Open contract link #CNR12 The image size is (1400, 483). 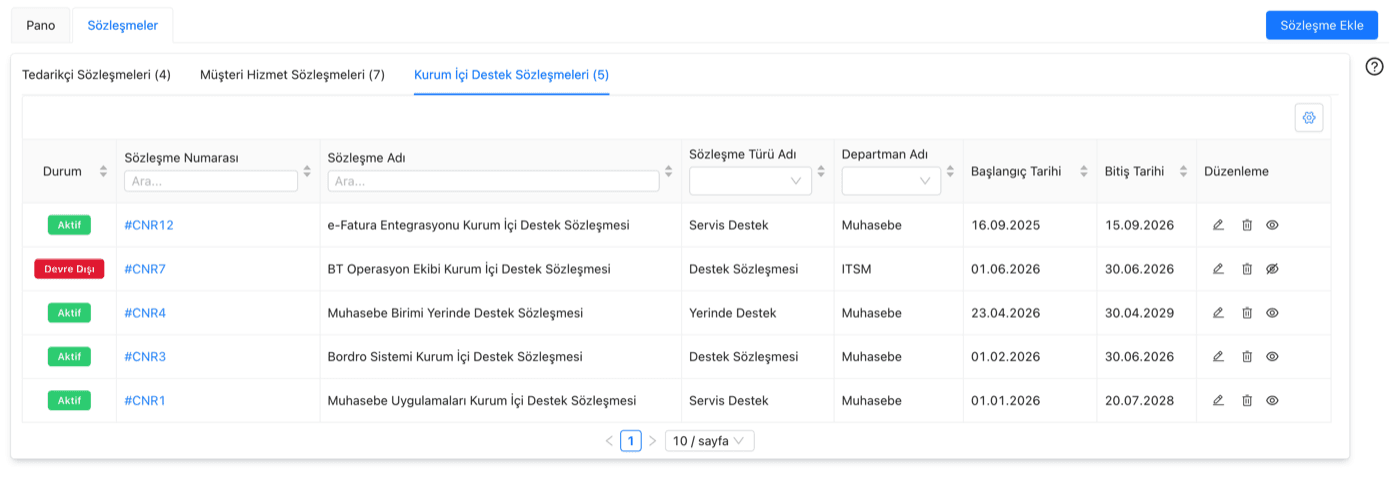pyautogui.click(x=149, y=225)
